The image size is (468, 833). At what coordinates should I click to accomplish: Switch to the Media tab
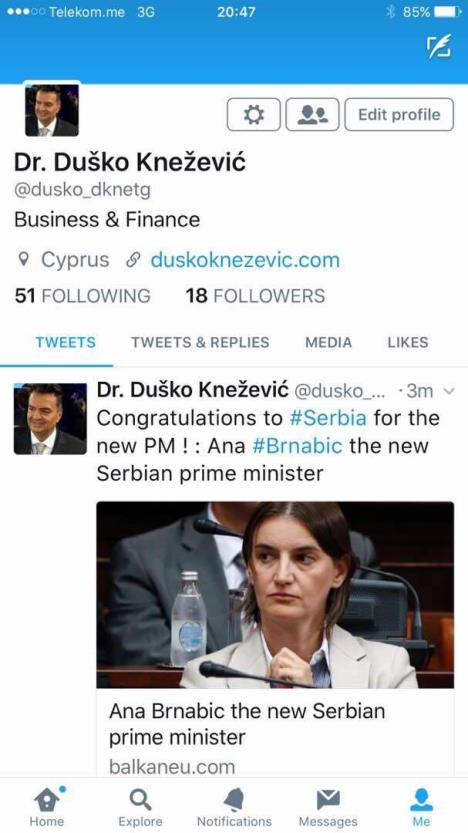tap(328, 343)
